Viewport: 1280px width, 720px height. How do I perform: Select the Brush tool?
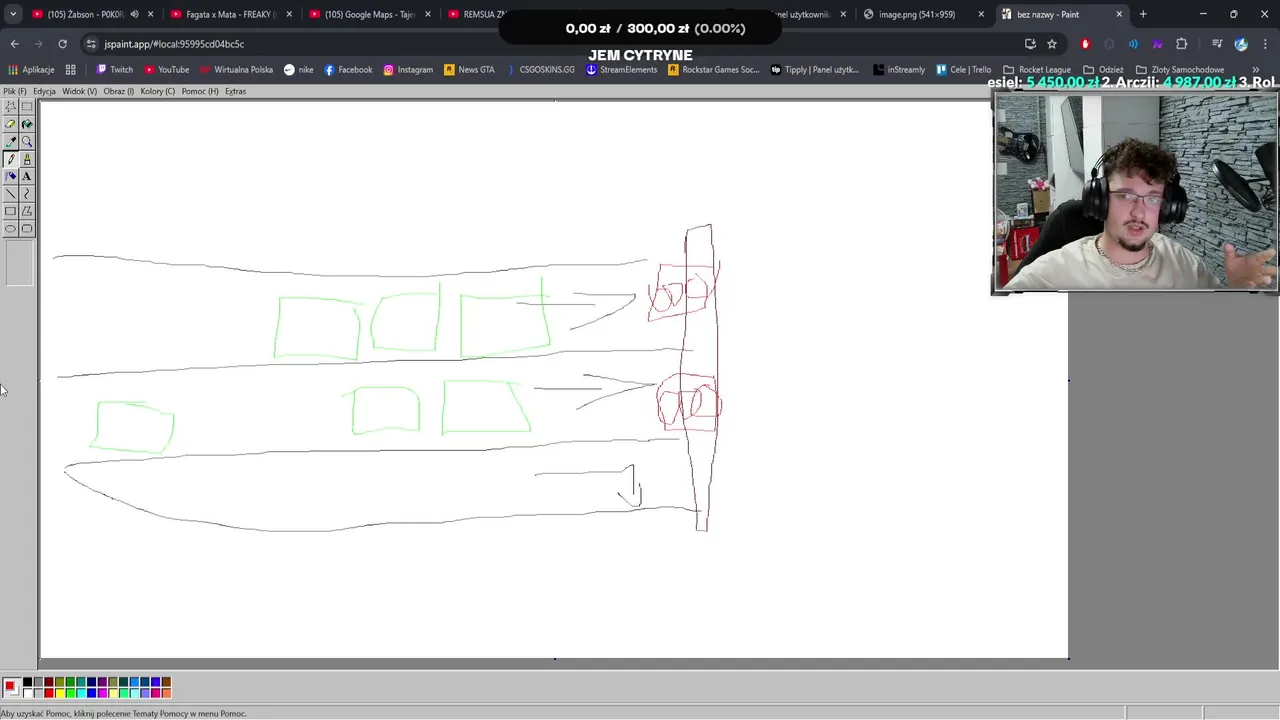coord(27,159)
